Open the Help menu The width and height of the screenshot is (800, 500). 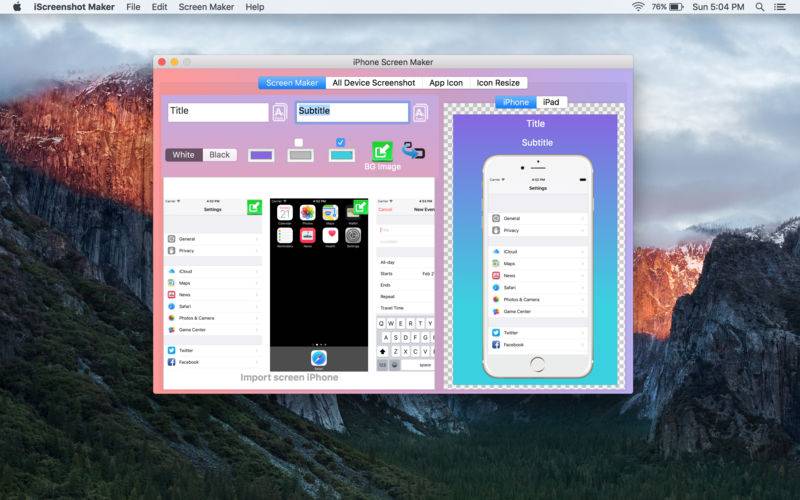(255, 7)
